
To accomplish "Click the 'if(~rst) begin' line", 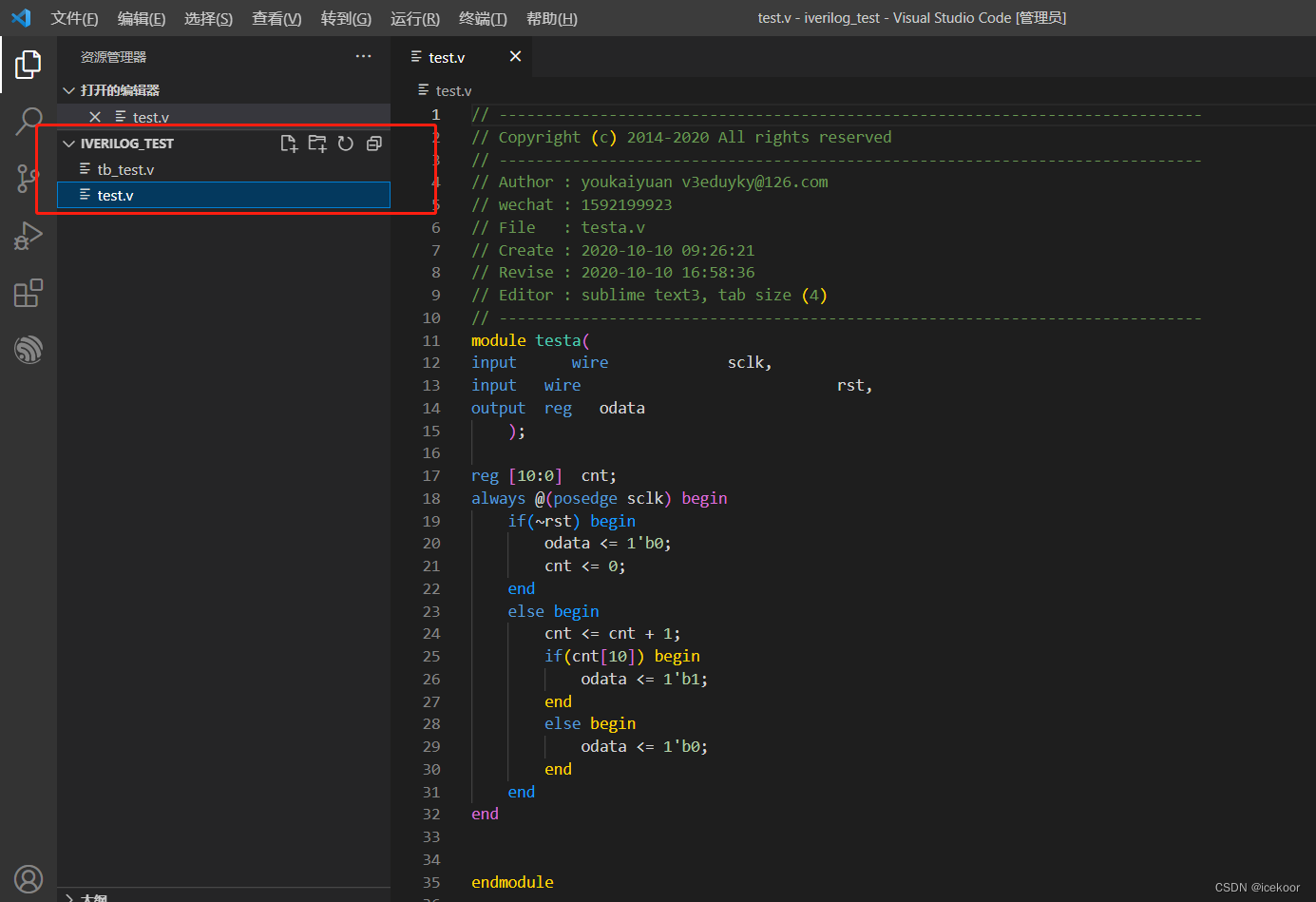I will (x=572, y=521).
